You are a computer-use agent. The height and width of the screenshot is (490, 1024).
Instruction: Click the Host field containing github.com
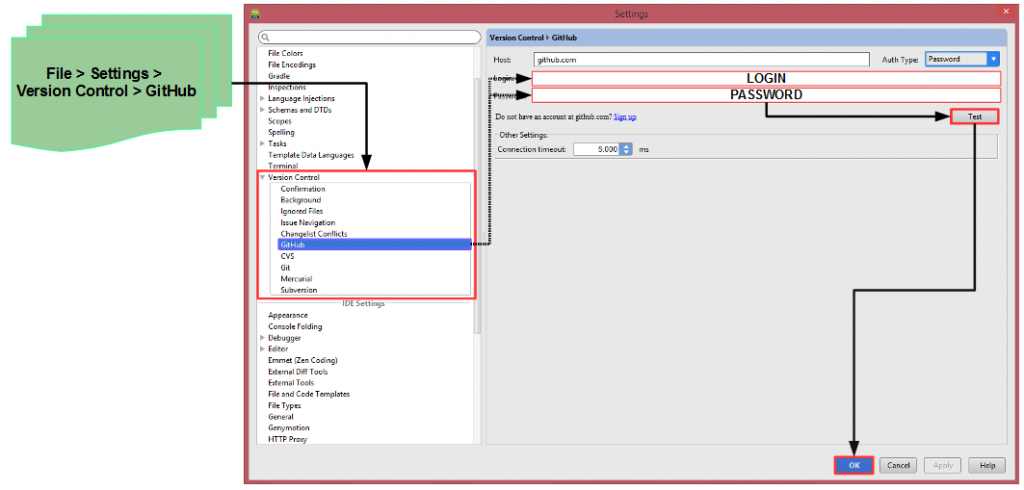pos(701,59)
